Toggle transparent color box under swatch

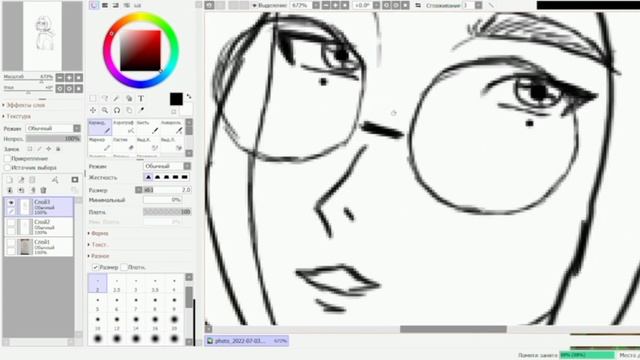174,111
